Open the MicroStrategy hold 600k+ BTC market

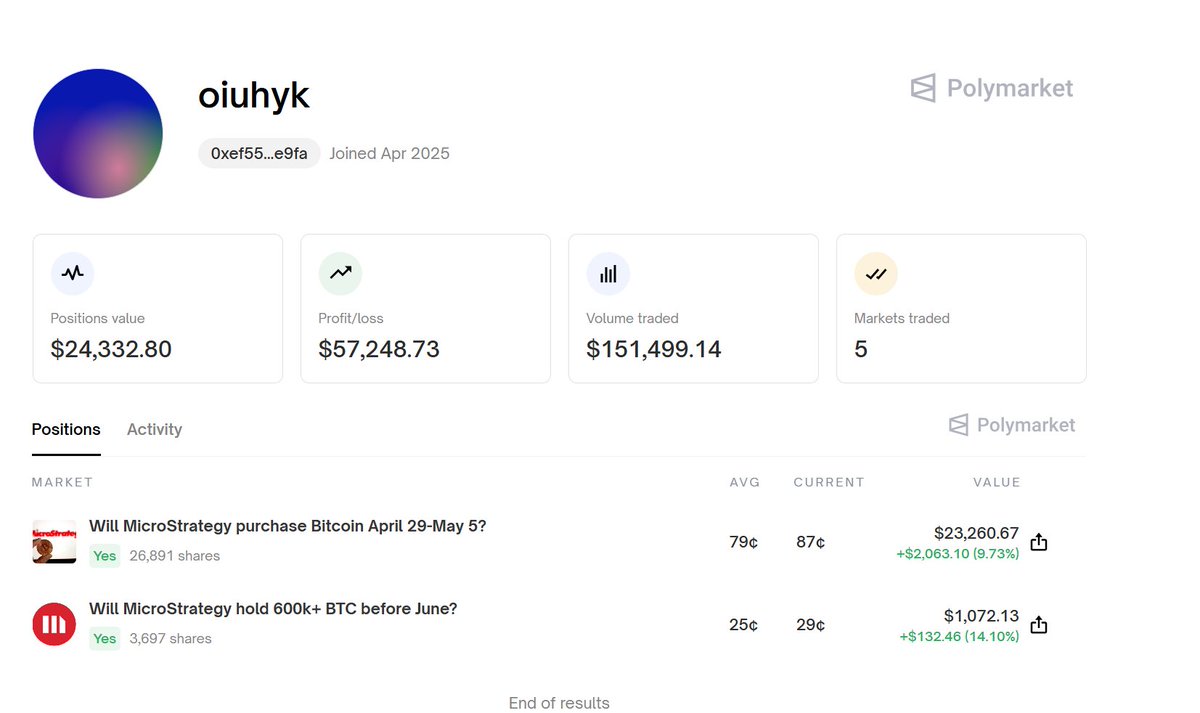(273, 608)
